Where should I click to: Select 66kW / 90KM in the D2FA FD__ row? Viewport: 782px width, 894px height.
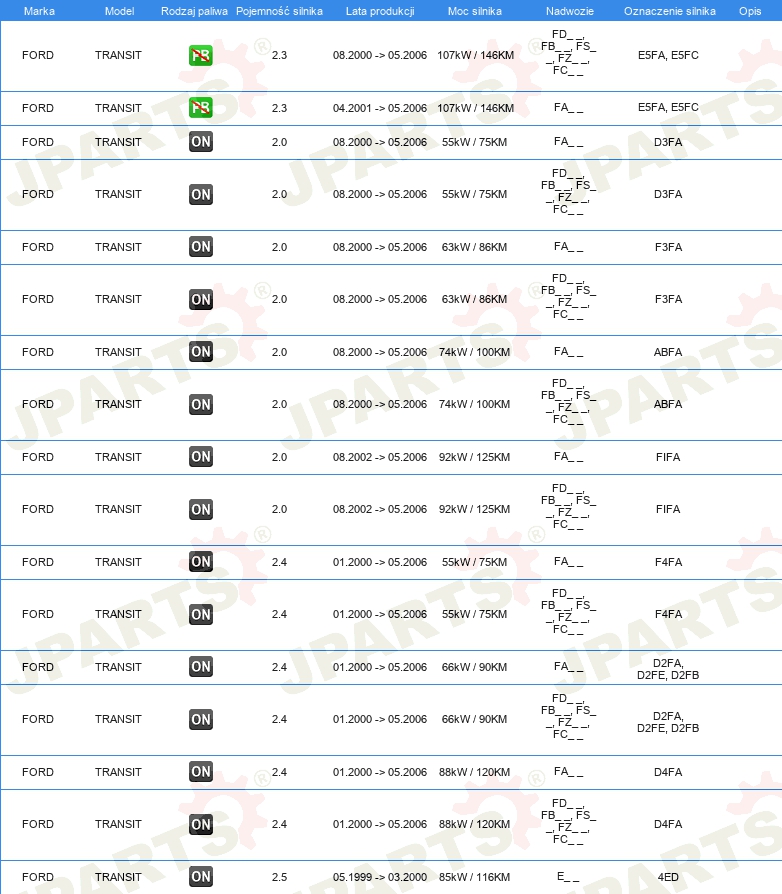[475, 719]
